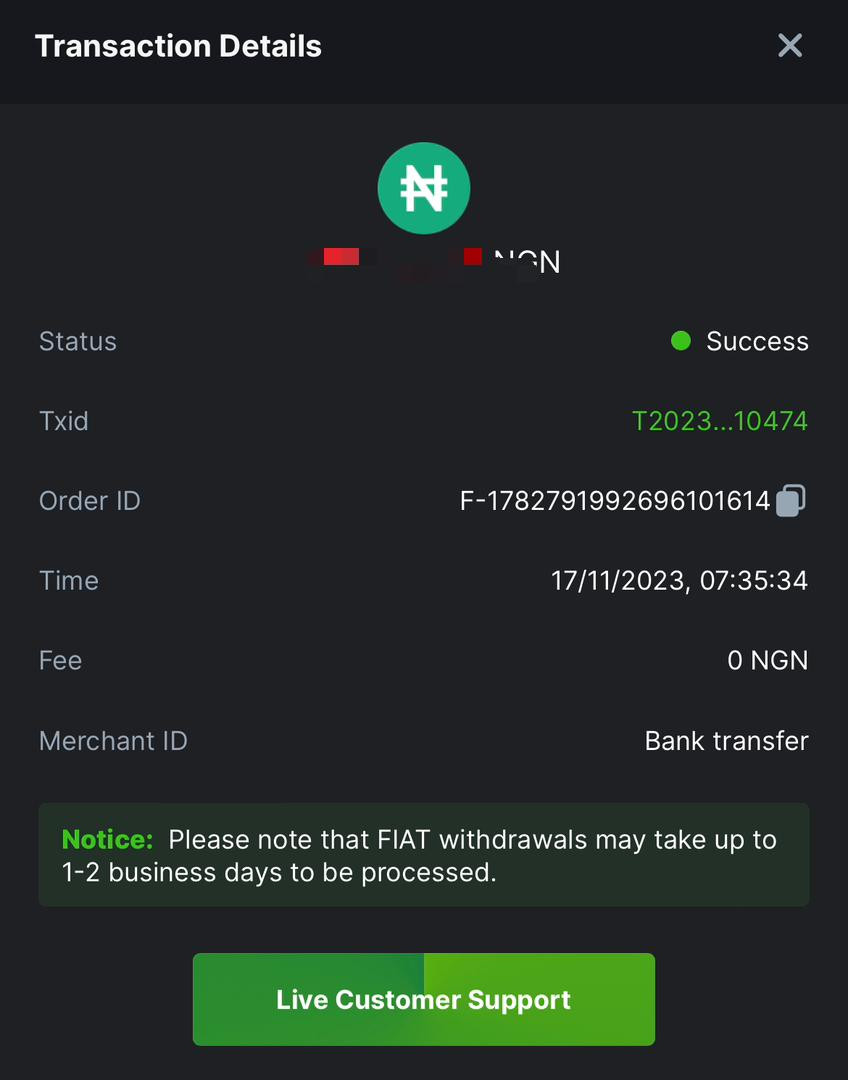This screenshot has height=1080, width=848.
Task: Click the Fee row label
Action: [61, 661]
